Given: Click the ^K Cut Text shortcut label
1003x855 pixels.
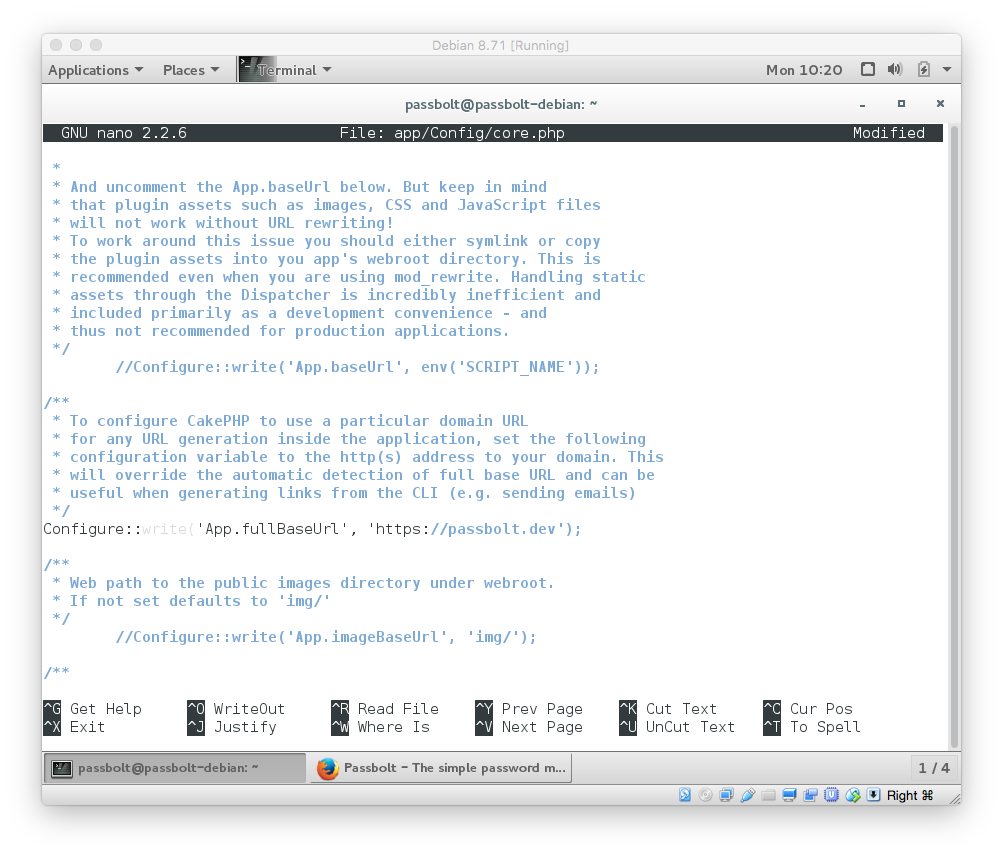Looking at the screenshot, I should point(668,709).
